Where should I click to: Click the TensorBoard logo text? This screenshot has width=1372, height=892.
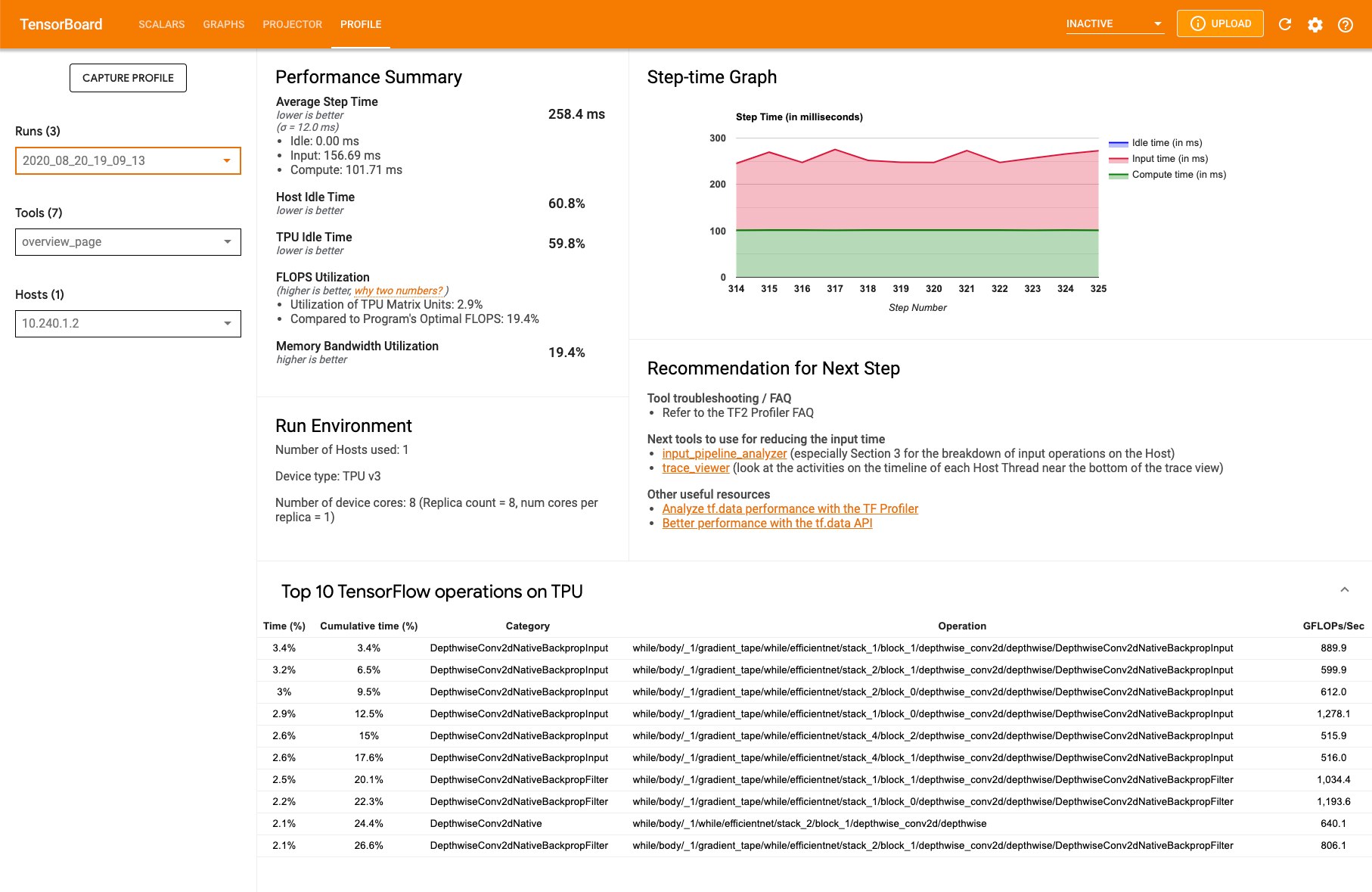click(x=61, y=24)
